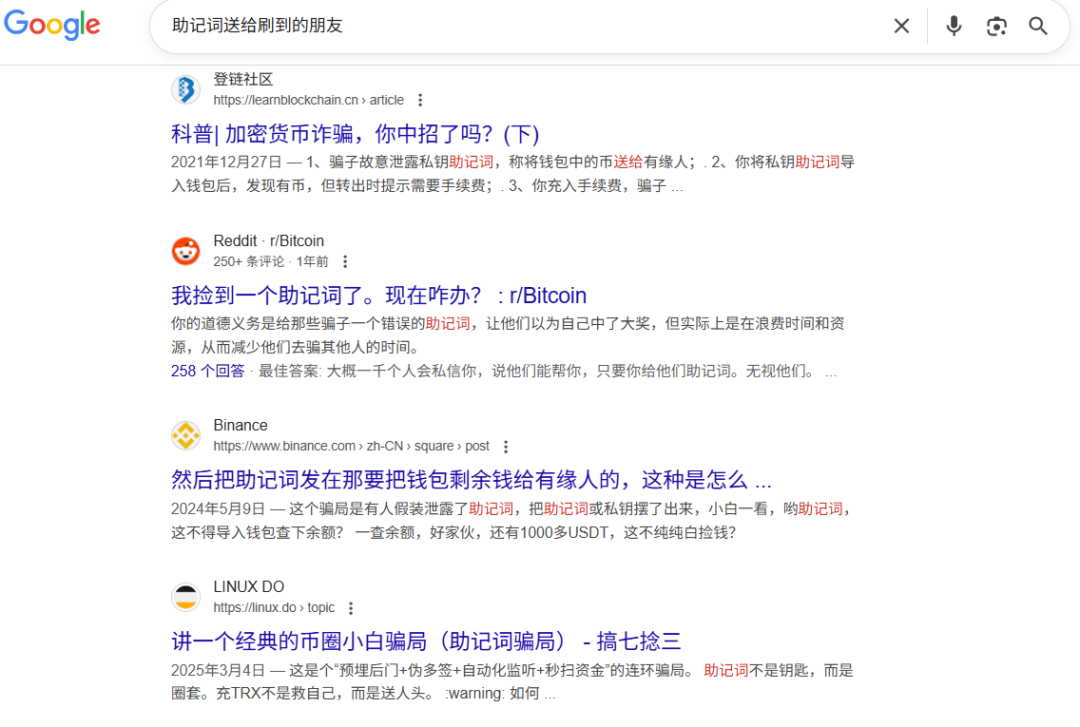This screenshot has width=1080, height=727.
Task: Start voice search with the microphone icon
Action: pos(953,26)
